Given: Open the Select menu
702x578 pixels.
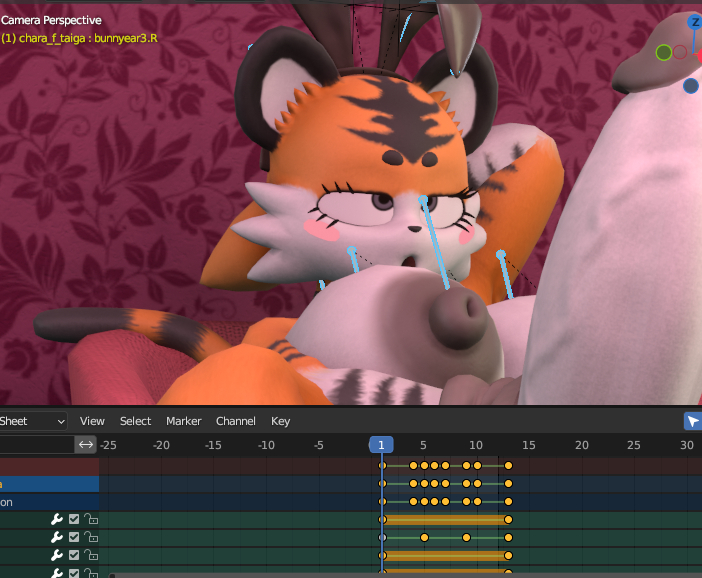Looking at the screenshot, I should (x=135, y=421).
